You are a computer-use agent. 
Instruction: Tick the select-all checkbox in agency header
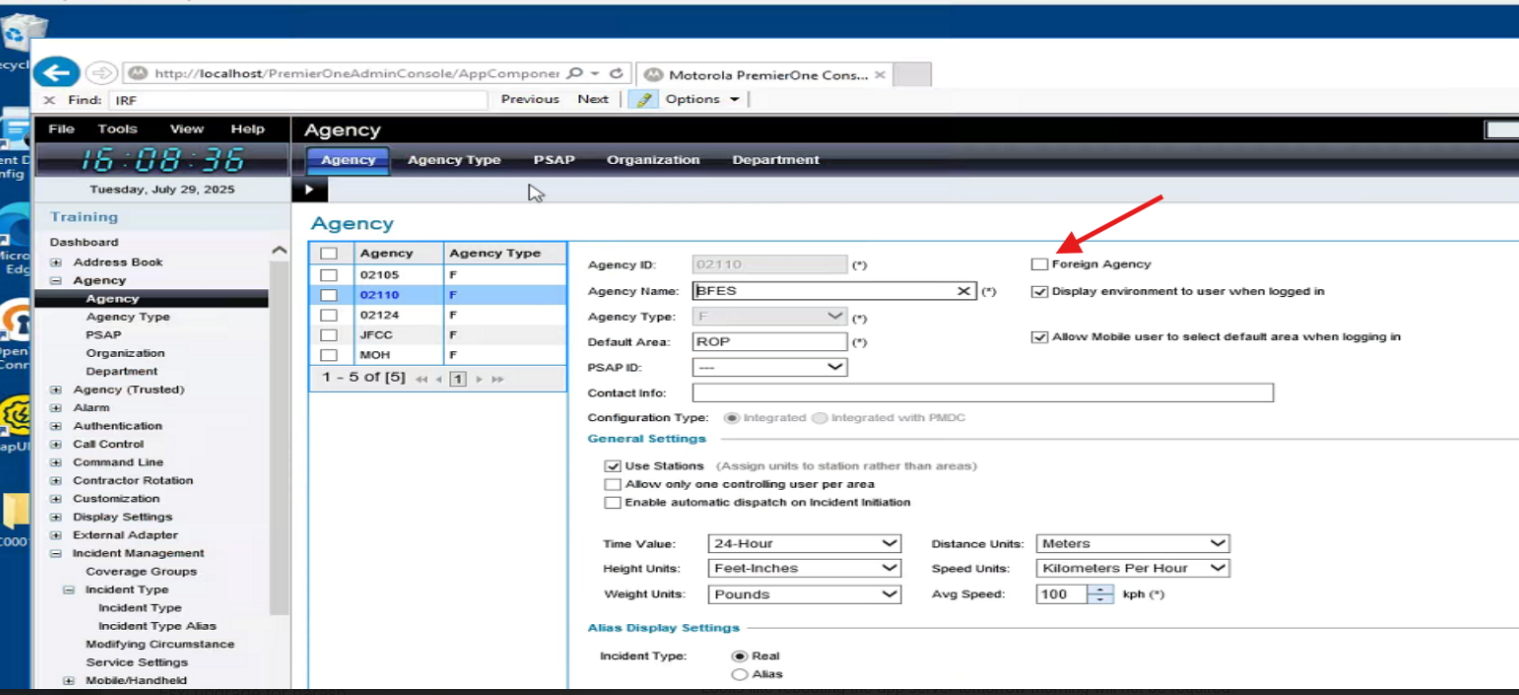coord(329,254)
